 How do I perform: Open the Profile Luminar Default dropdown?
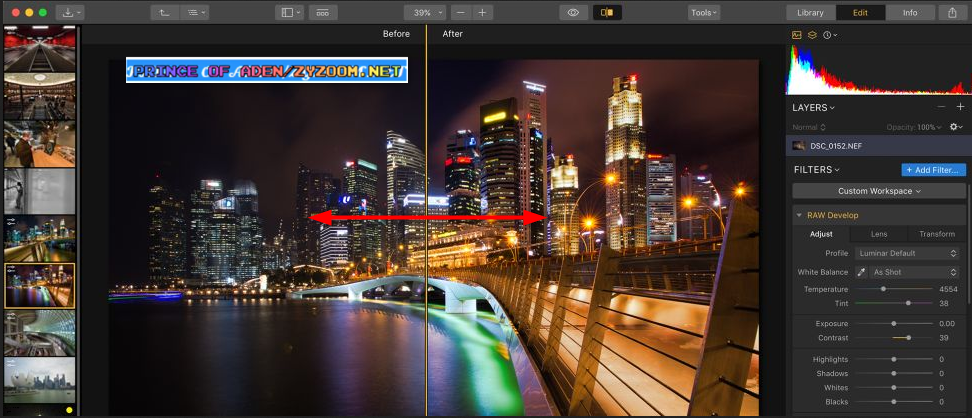[906, 253]
